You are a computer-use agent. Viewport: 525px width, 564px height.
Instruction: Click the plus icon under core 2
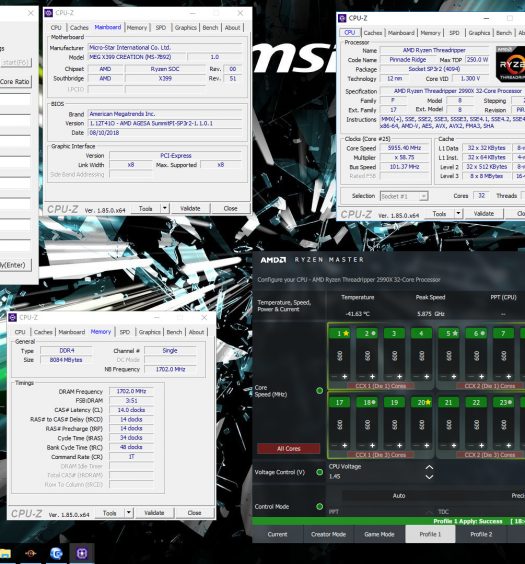click(x=372, y=377)
